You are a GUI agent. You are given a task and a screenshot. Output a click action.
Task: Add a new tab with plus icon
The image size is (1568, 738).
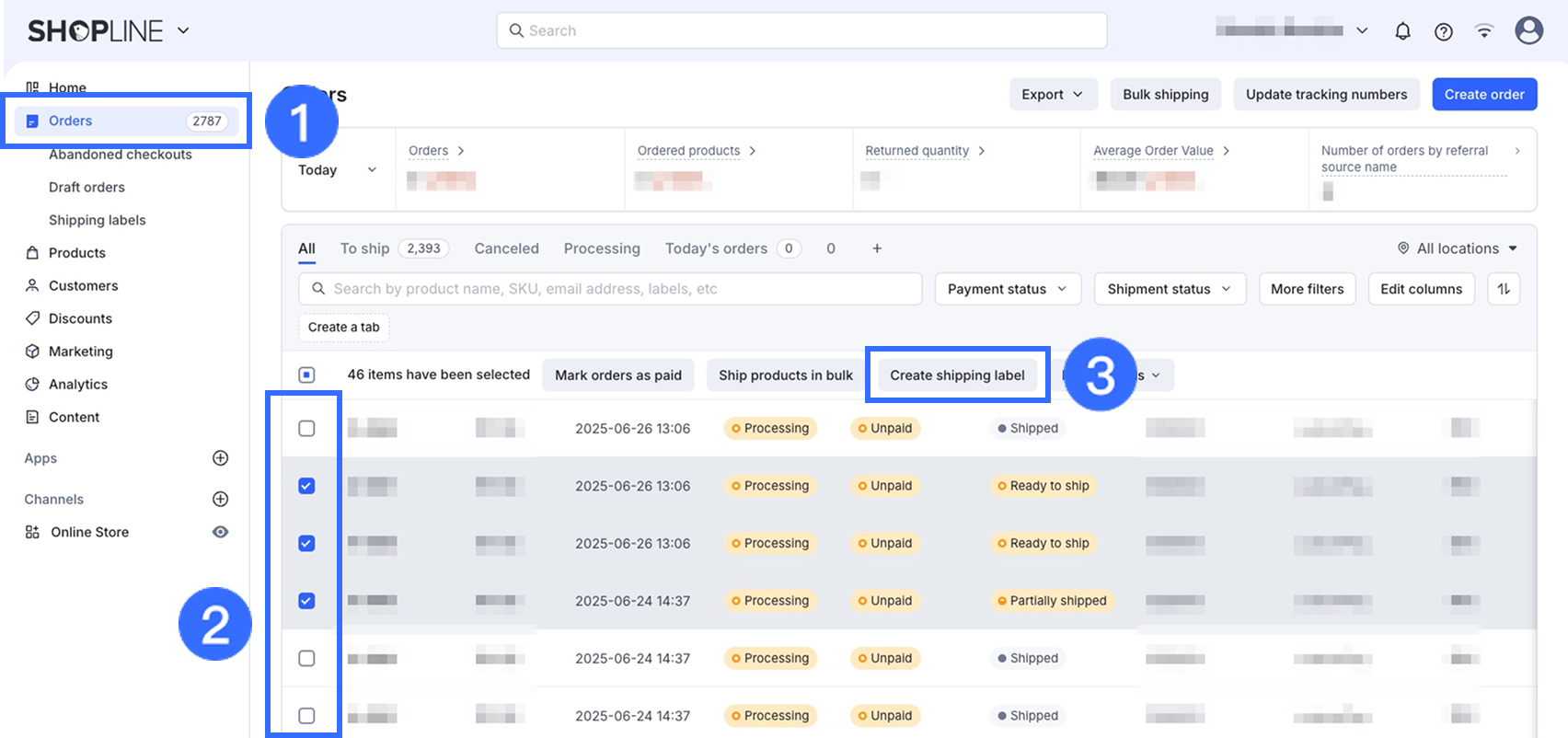(877, 248)
